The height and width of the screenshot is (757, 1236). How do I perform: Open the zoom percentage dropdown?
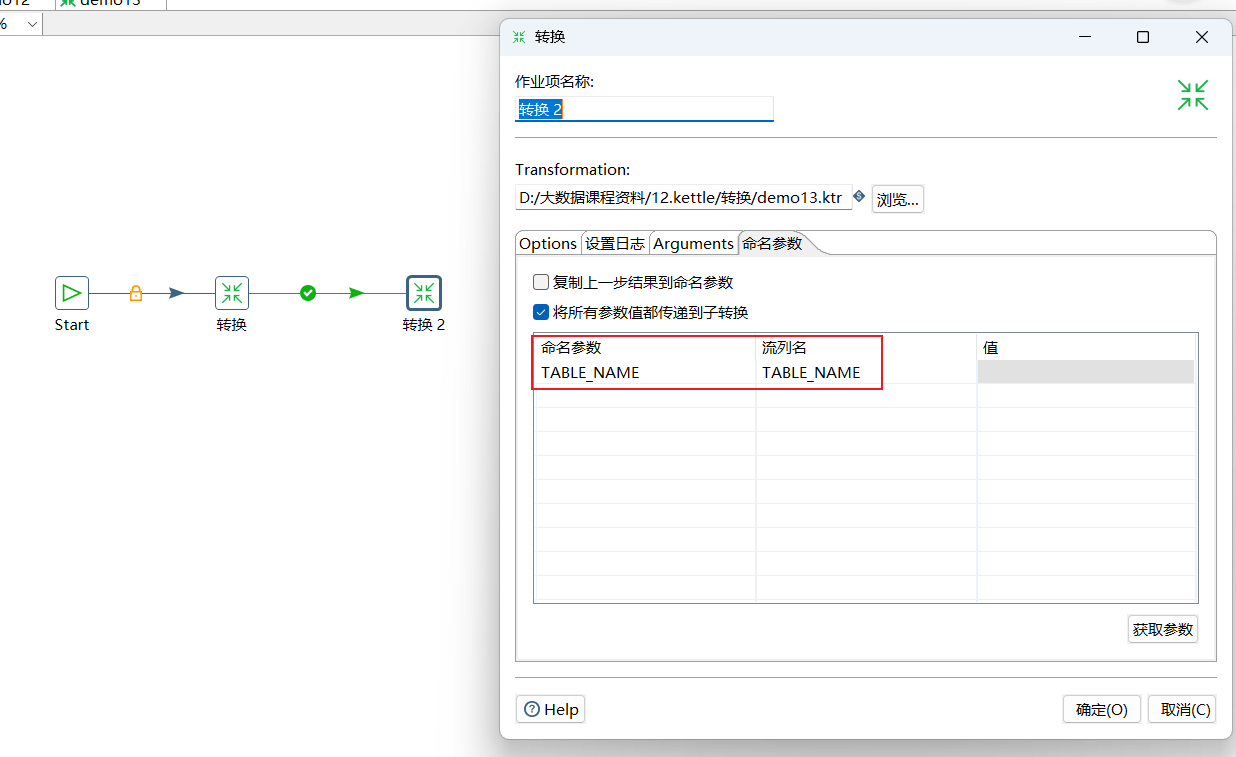32,24
